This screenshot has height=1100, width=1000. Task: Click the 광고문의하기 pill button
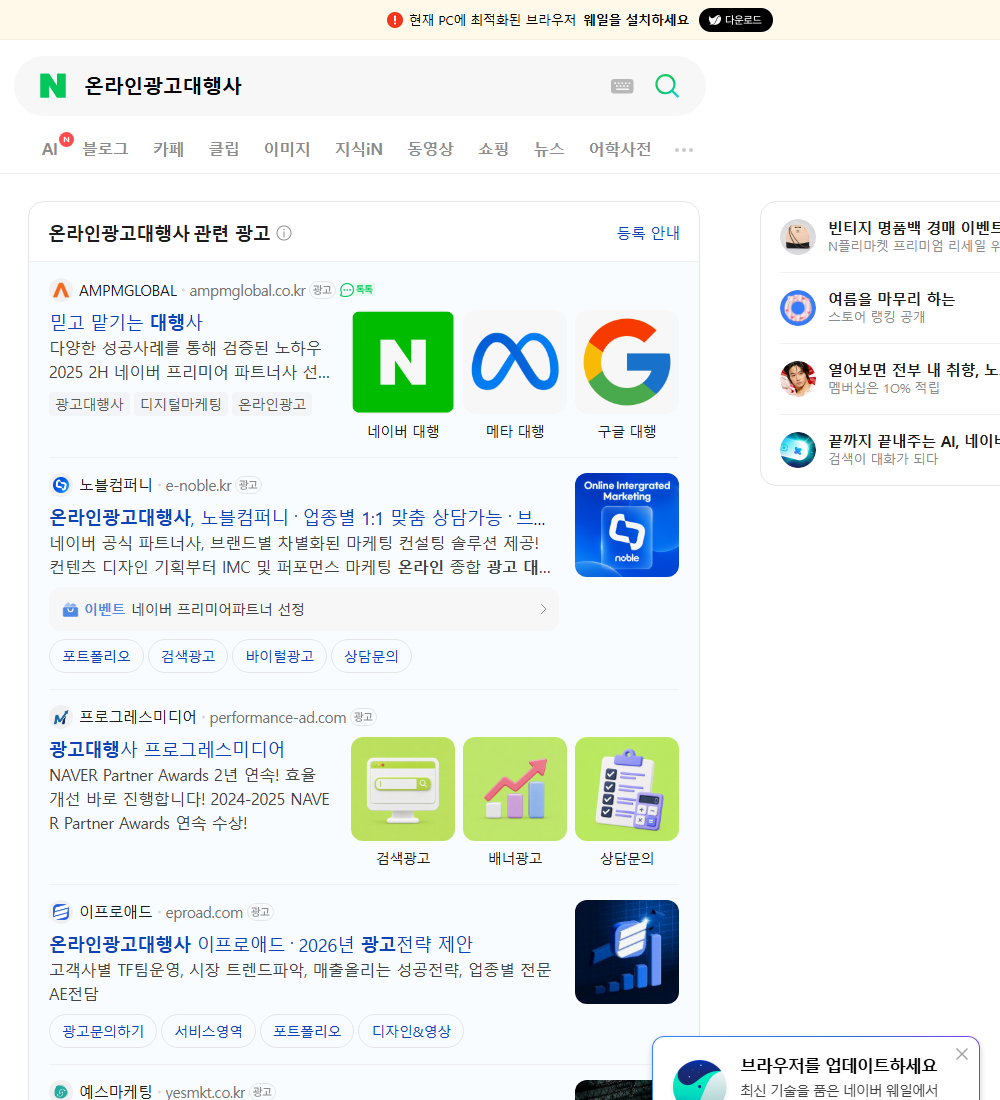[x=103, y=1031]
